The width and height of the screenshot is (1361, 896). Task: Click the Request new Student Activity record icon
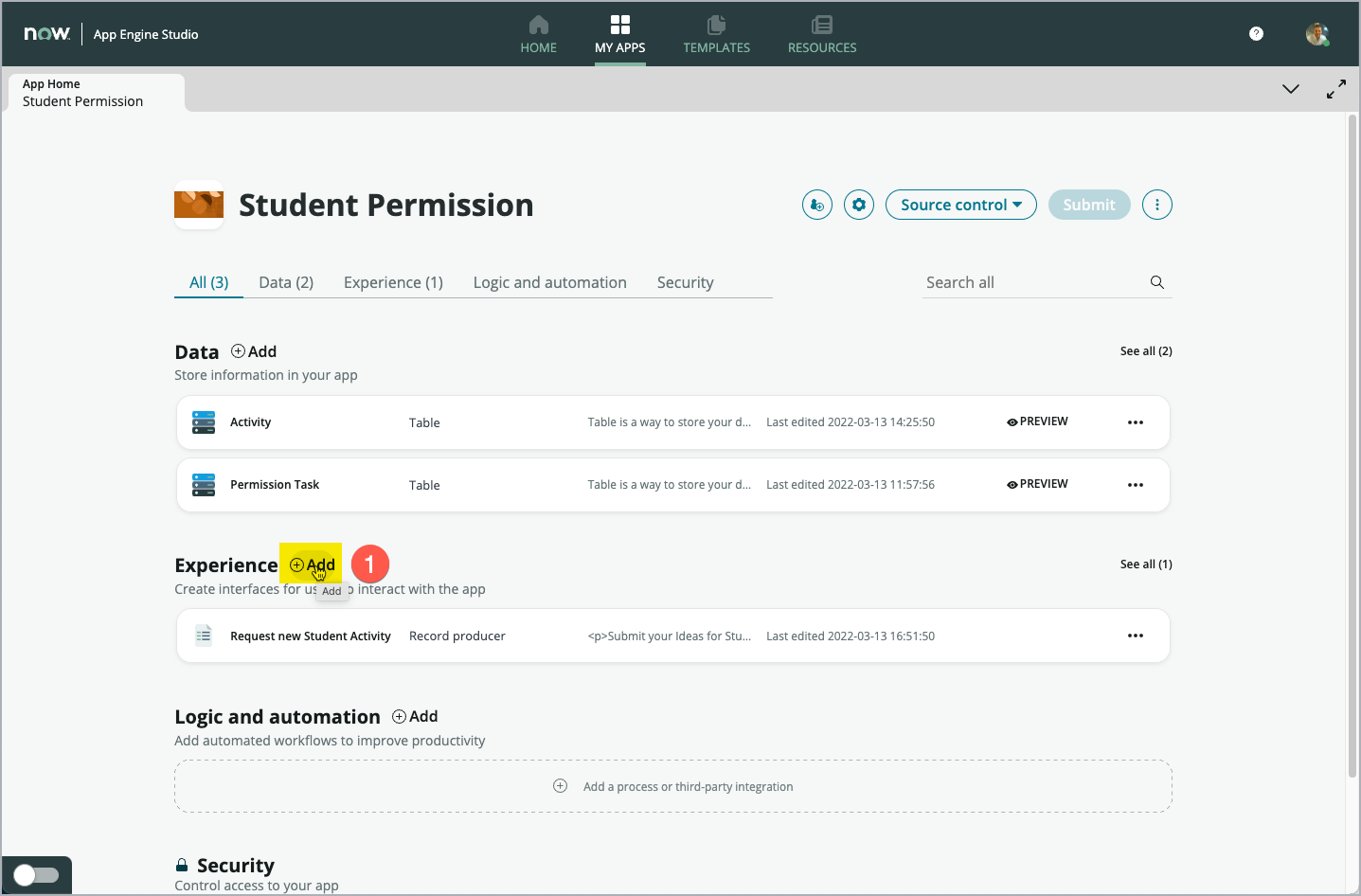(204, 636)
